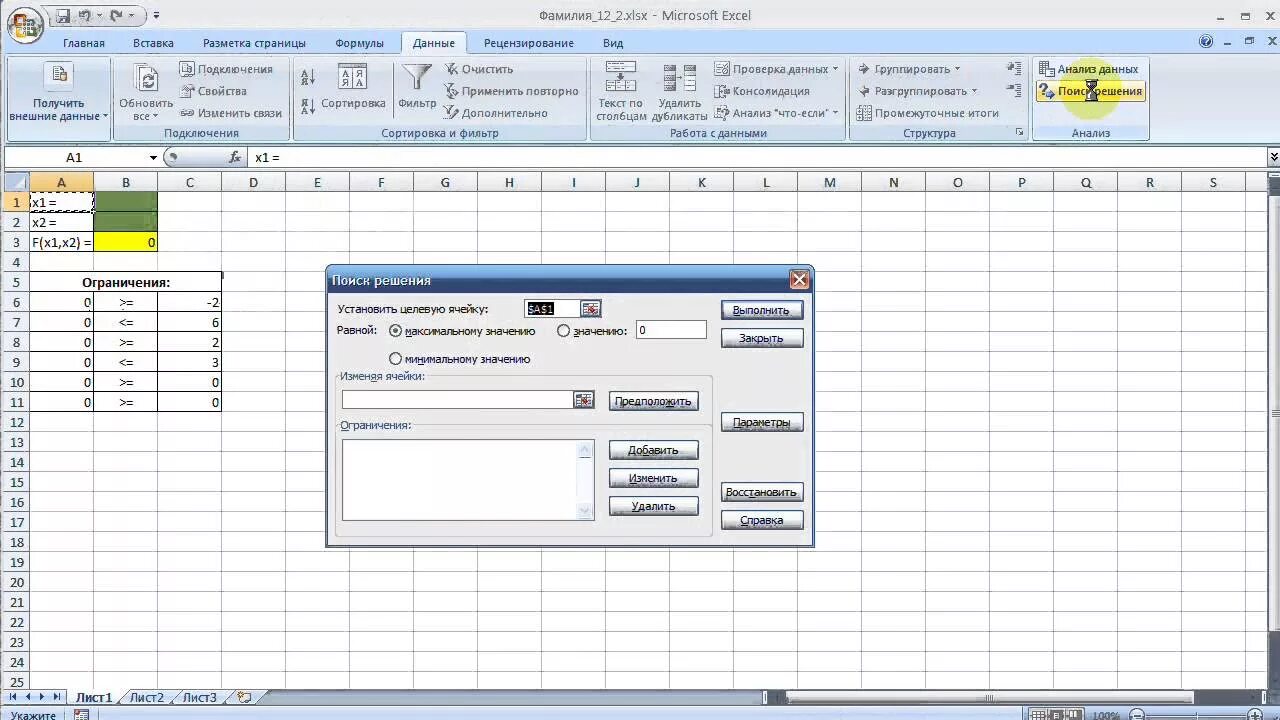The image size is (1280, 720).
Task: Click the Удалить constraint button
Action: (x=653, y=506)
